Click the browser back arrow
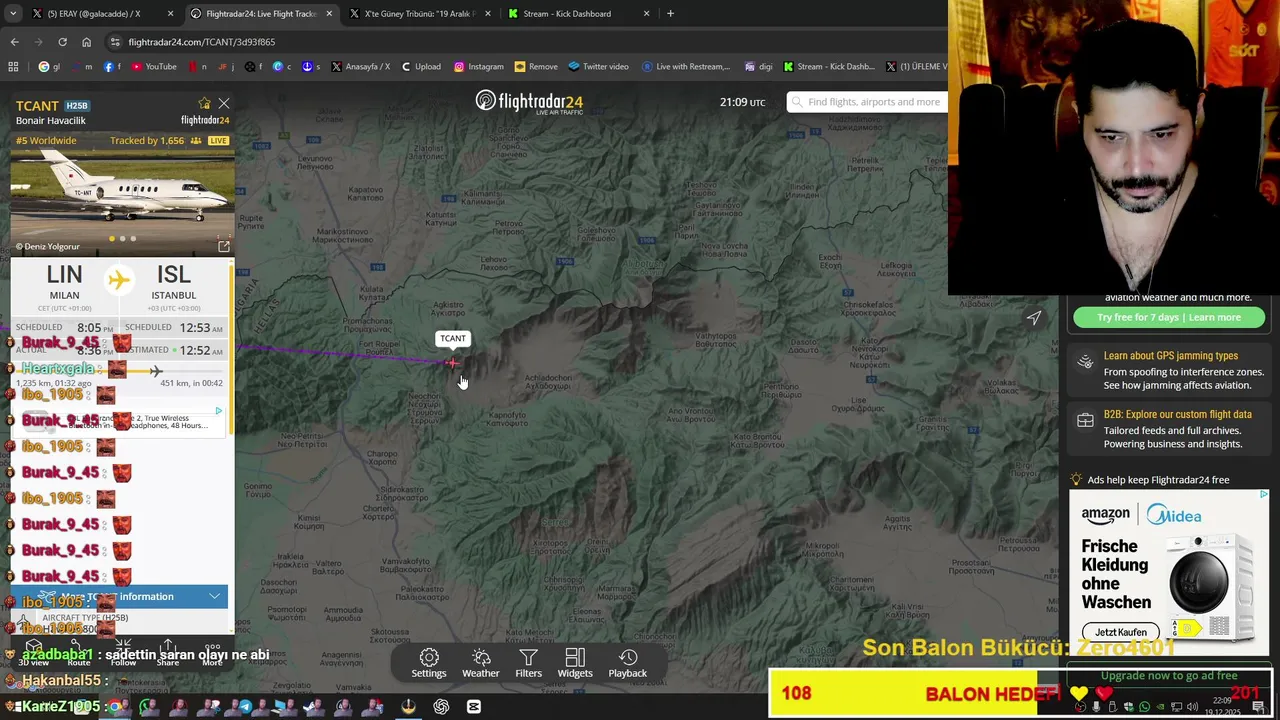Viewport: 1280px width, 720px height. 14,42
